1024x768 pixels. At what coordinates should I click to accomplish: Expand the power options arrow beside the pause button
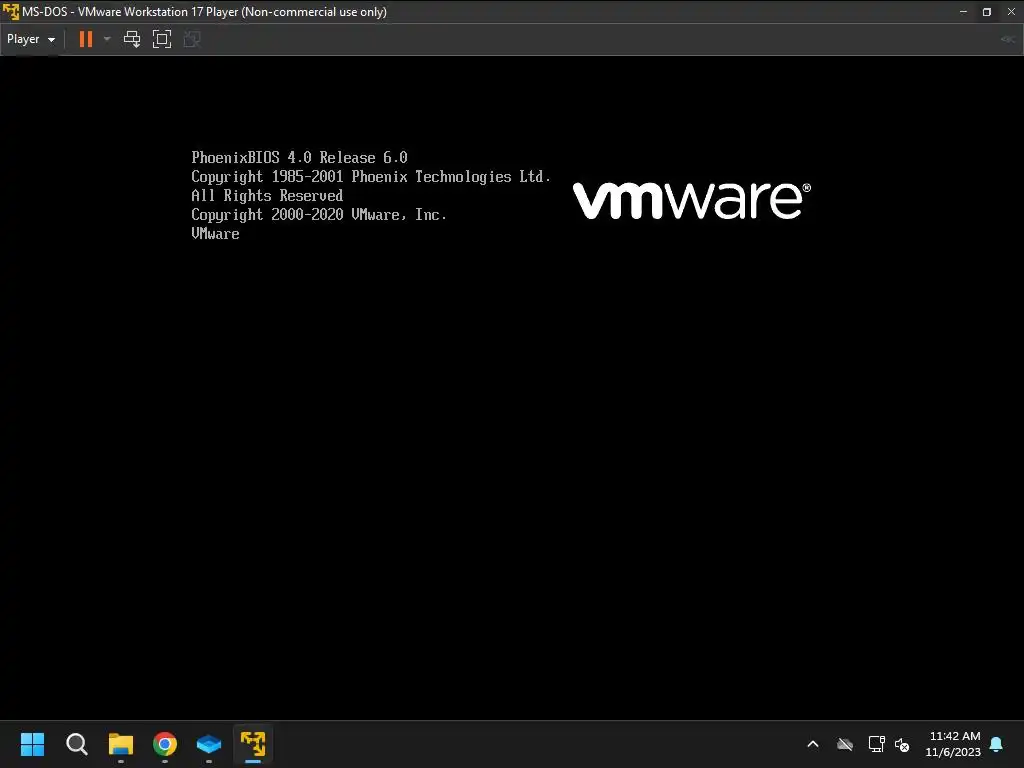(x=107, y=39)
